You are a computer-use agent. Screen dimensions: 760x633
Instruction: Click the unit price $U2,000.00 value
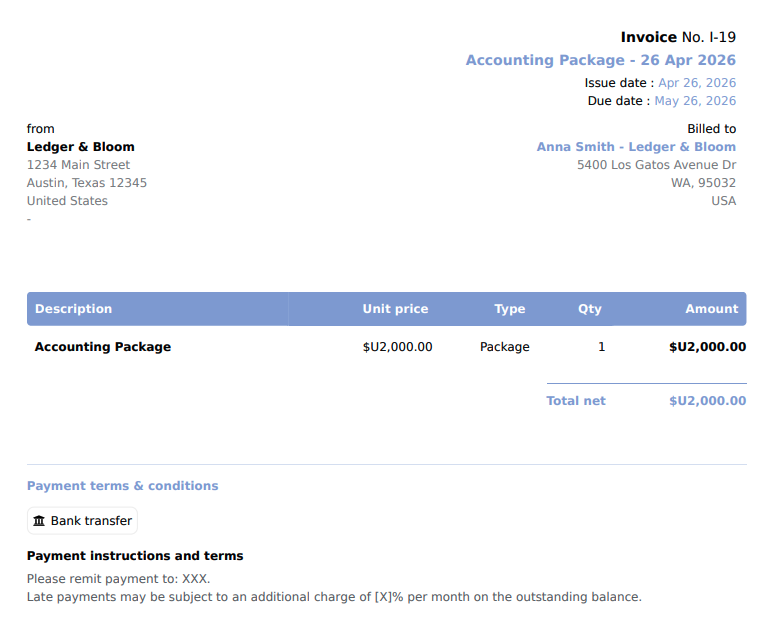tap(397, 347)
